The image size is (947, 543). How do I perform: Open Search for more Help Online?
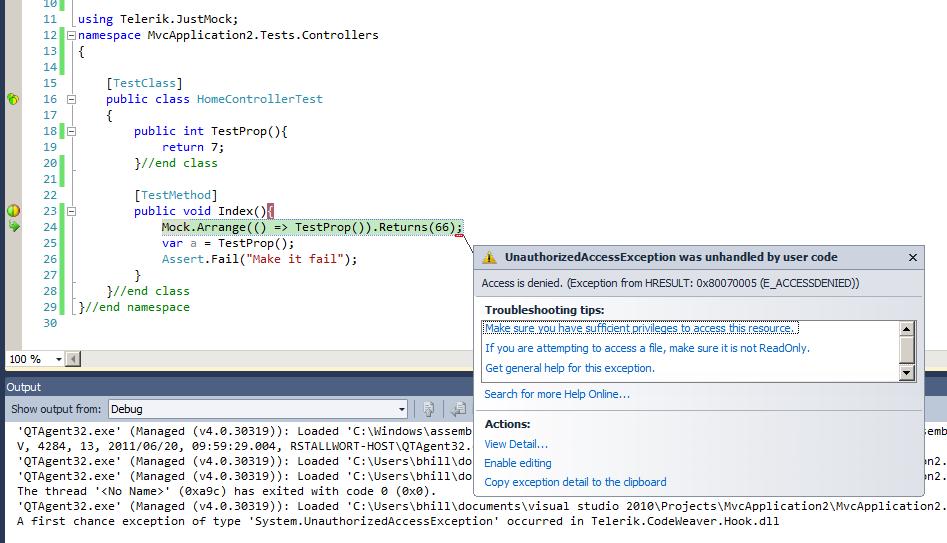(557, 394)
